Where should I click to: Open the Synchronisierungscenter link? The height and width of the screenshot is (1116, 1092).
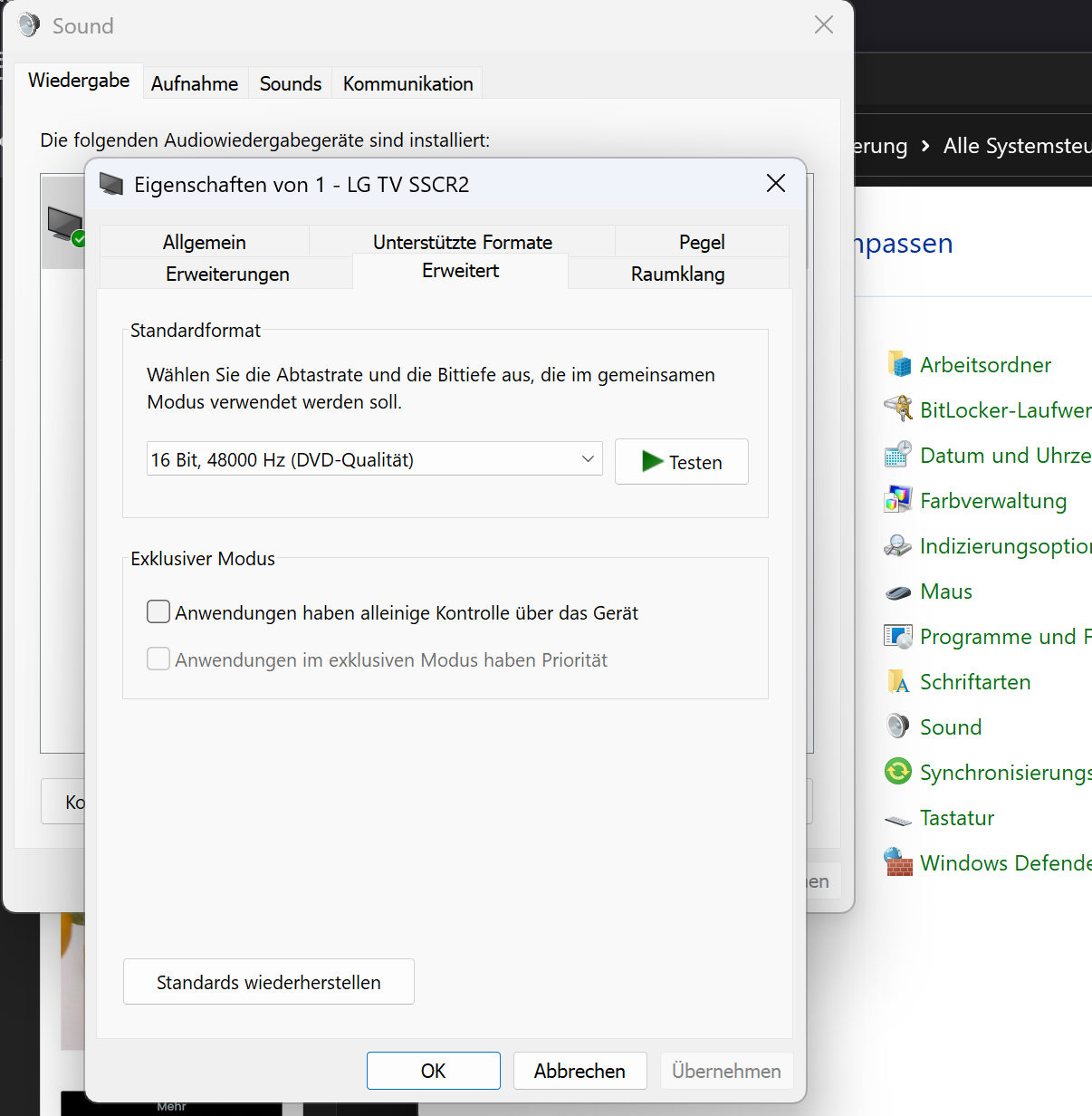1005,773
